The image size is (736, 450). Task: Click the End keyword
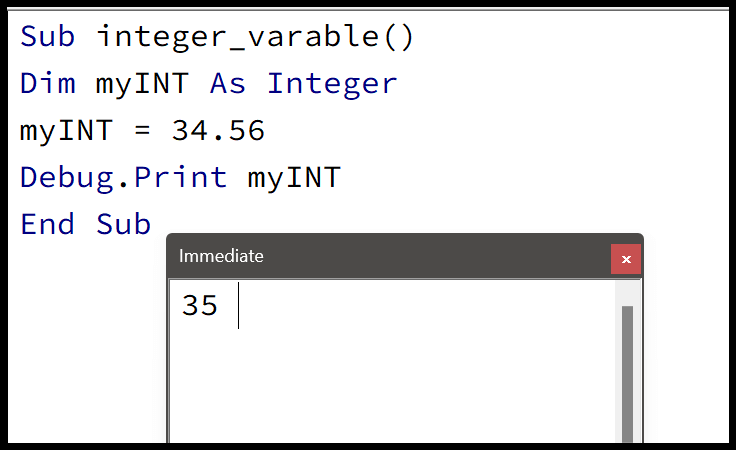pyautogui.click(x=47, y=224)
